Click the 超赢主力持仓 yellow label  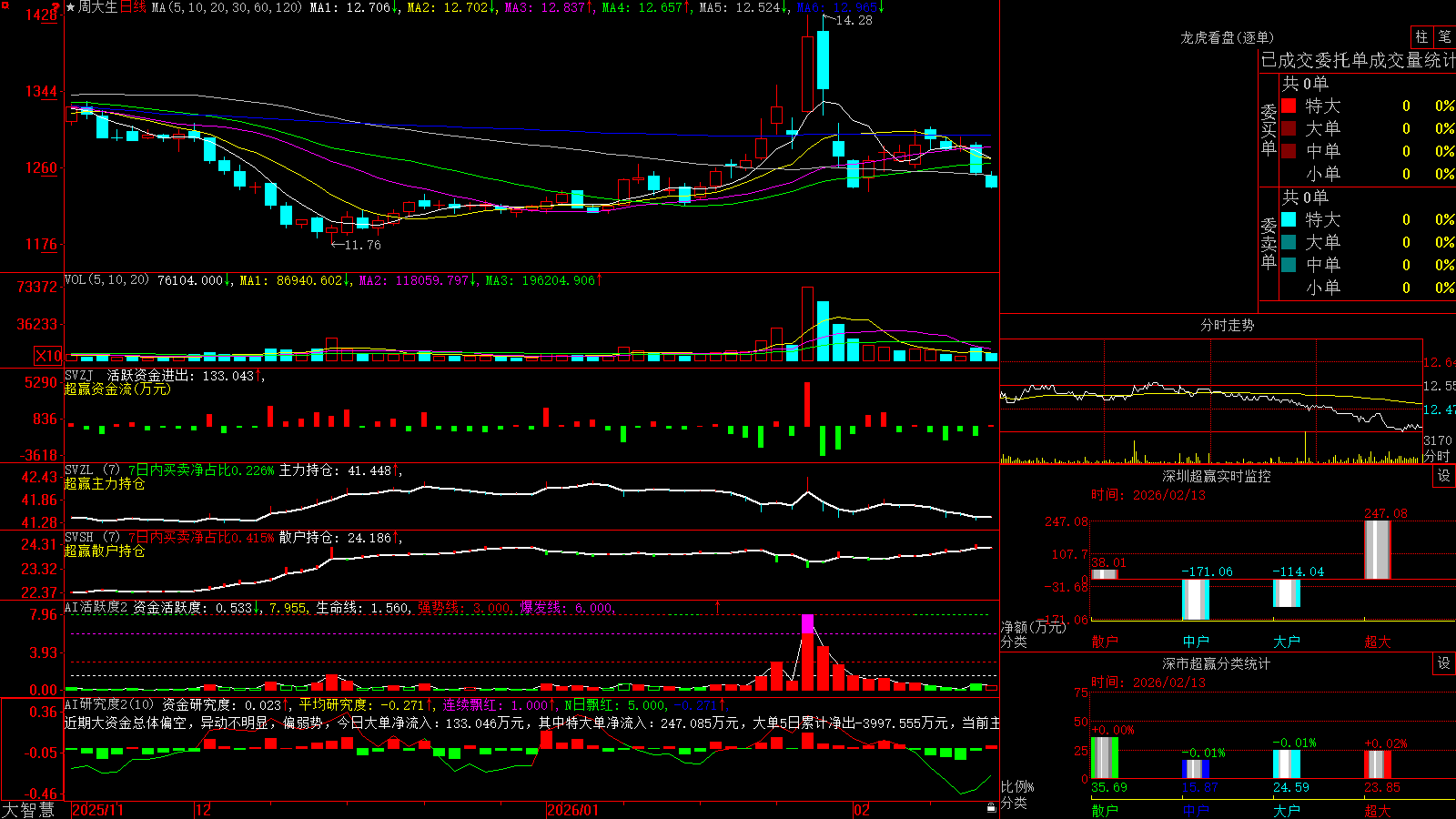(105, 483)
